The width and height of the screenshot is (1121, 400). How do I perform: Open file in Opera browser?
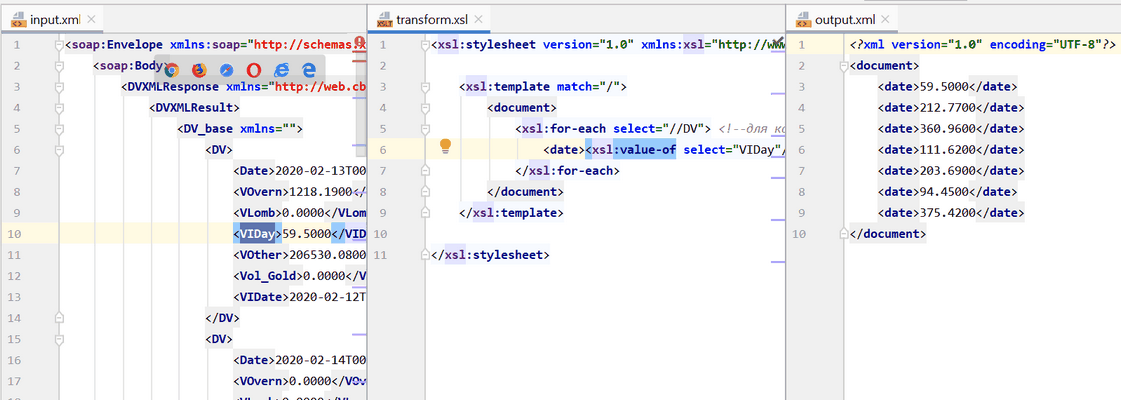pyautogui.click(x=253, y=69)
